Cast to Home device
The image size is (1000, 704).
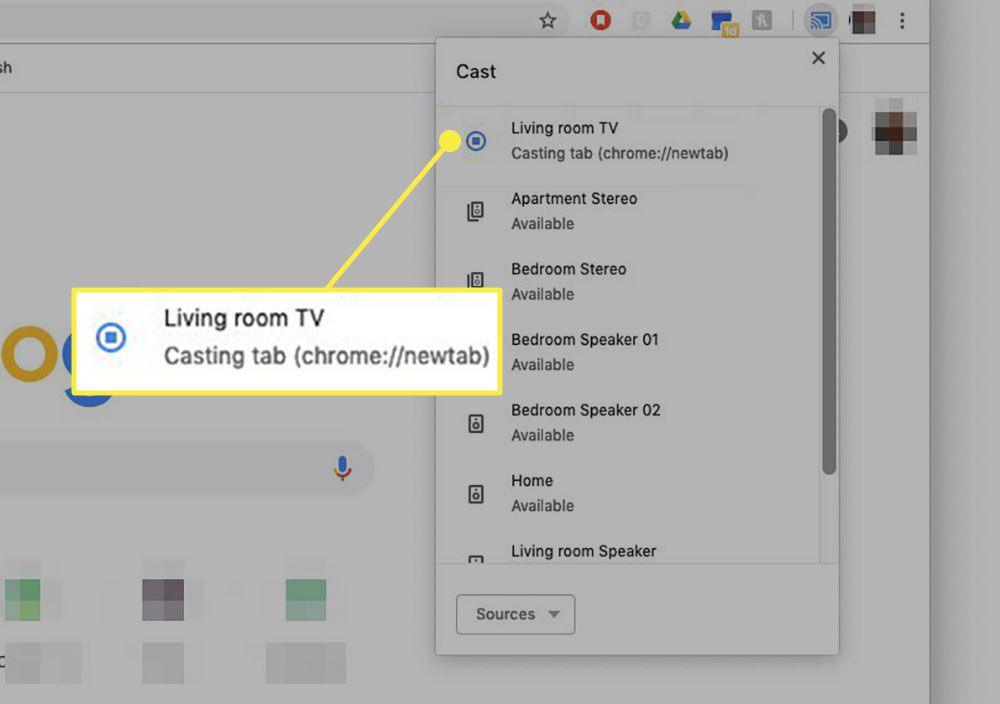628,493
